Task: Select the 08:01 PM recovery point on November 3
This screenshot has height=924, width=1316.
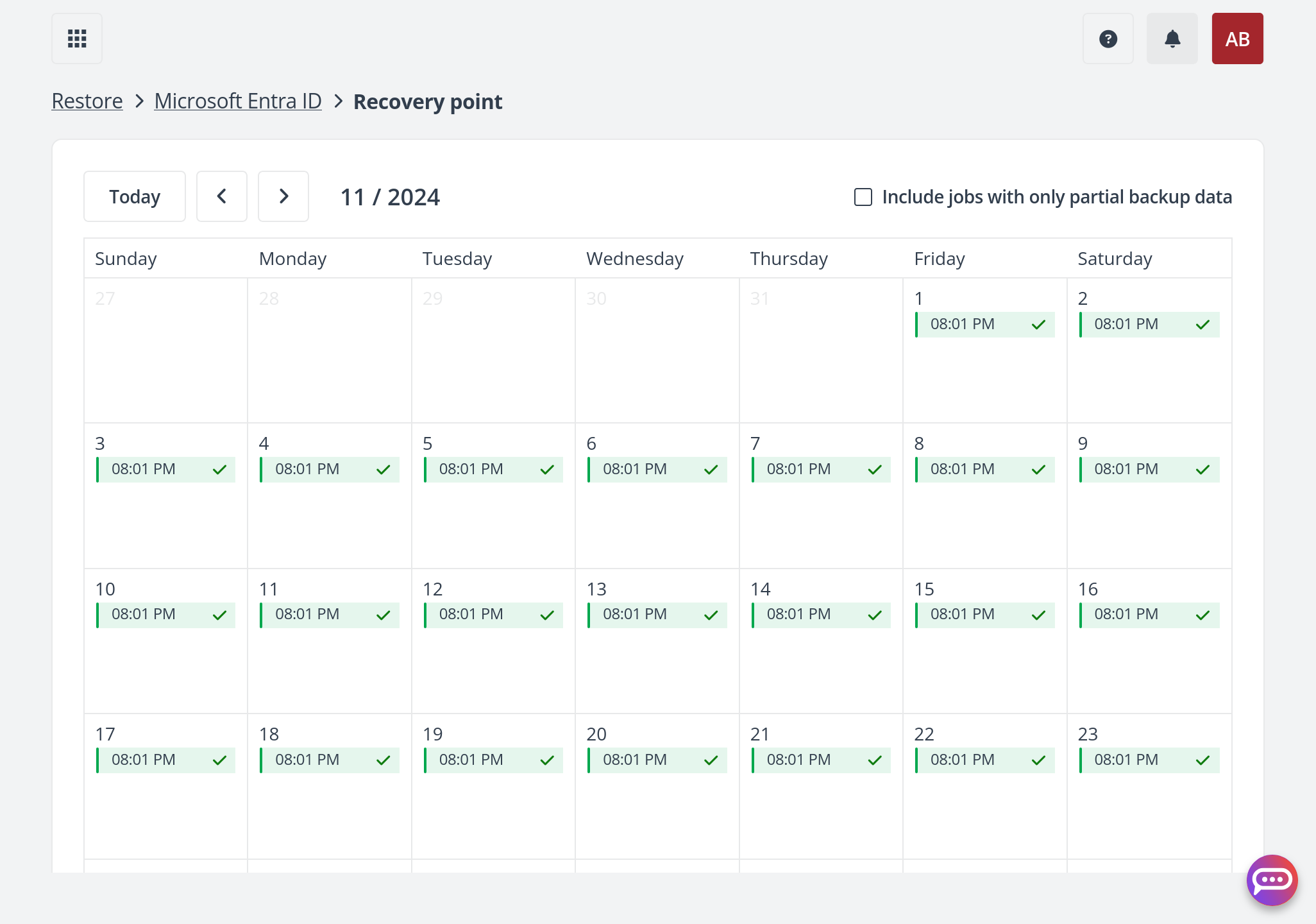Action: [166, 470]
